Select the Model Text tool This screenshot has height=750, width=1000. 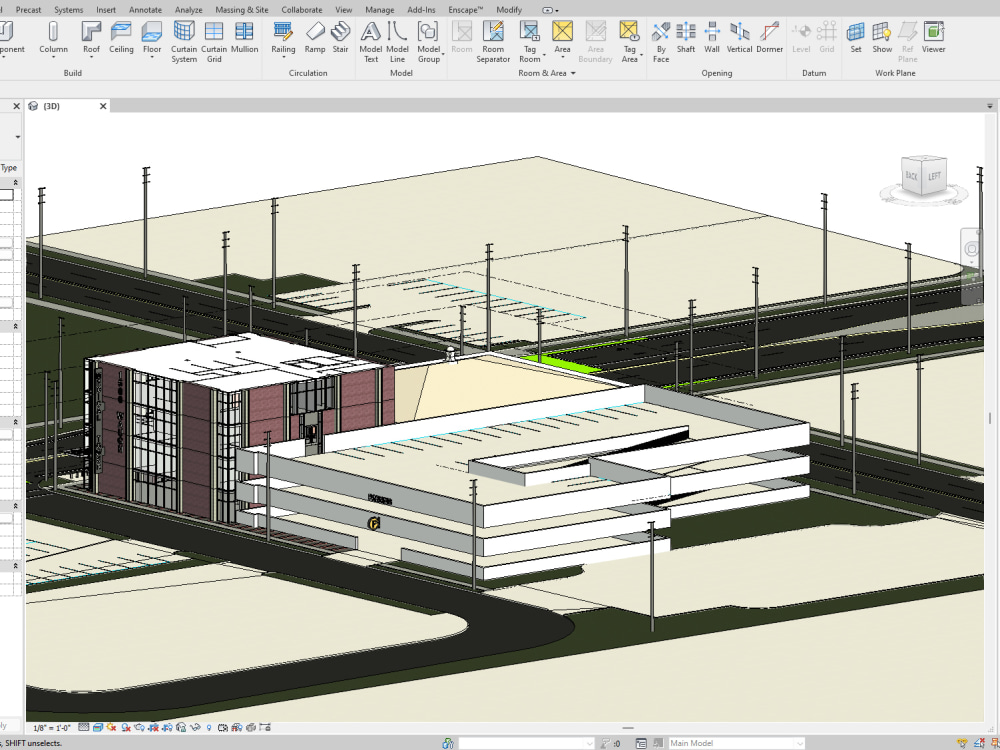[371, 42]
